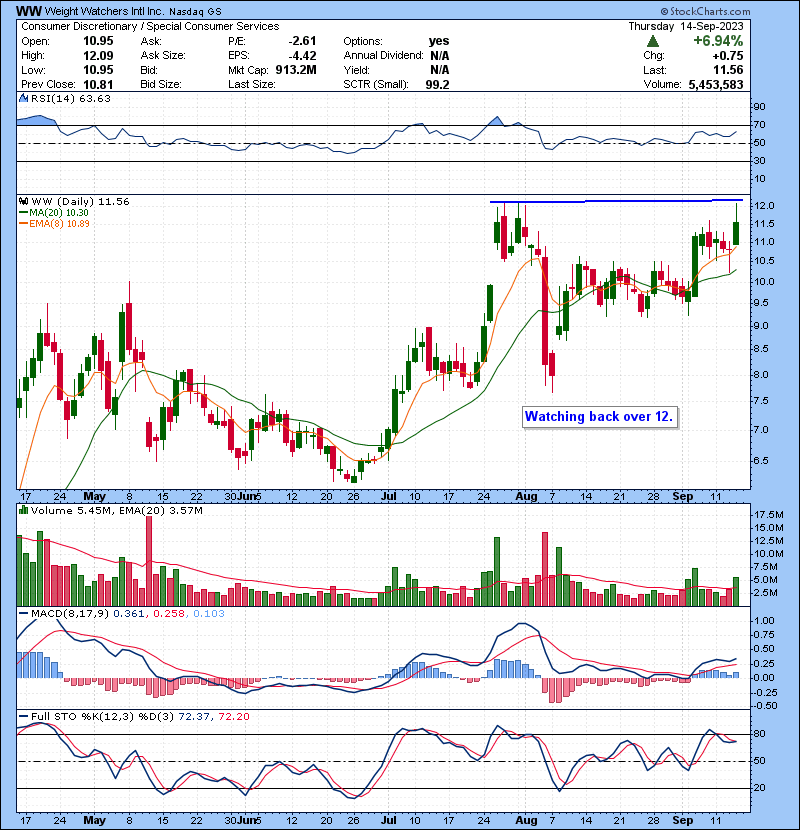Click the Low 10.95 value

[x=98, y=70]
